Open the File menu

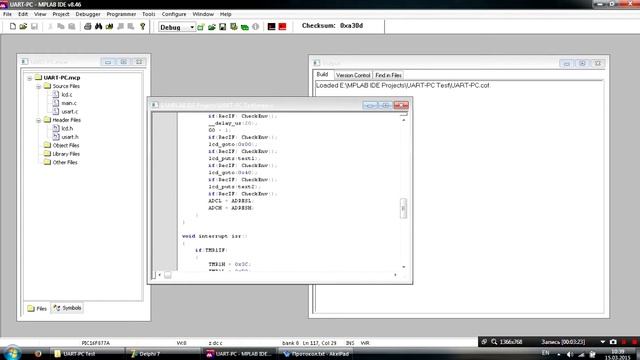click(x=7, y=14)
